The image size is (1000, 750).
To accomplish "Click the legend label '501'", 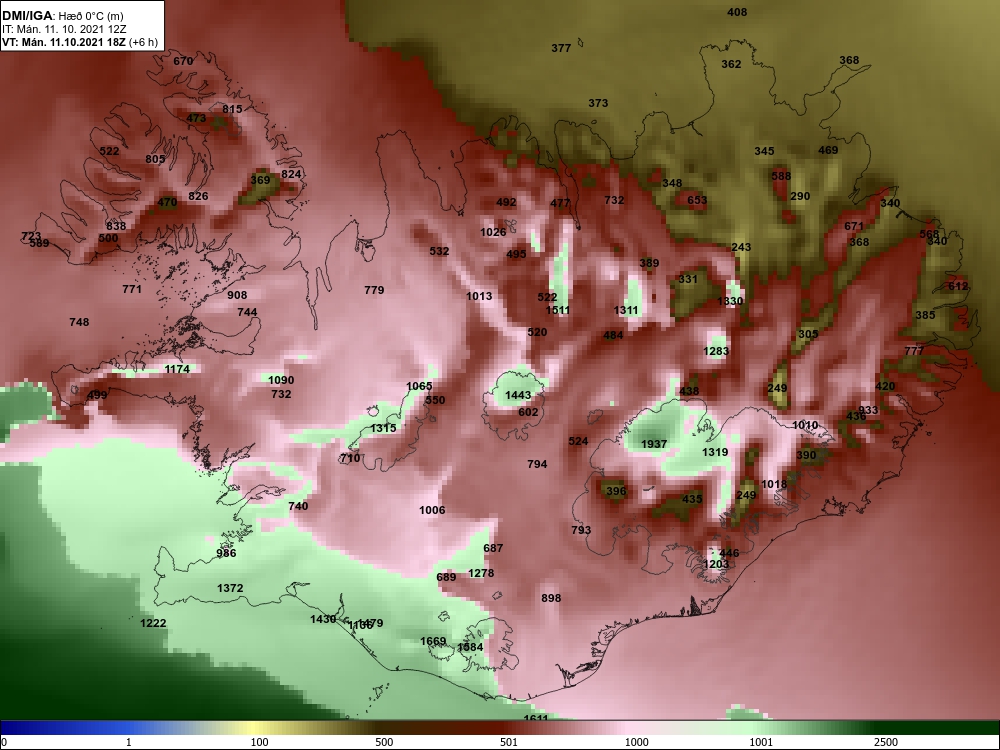I will pos(508,742).
